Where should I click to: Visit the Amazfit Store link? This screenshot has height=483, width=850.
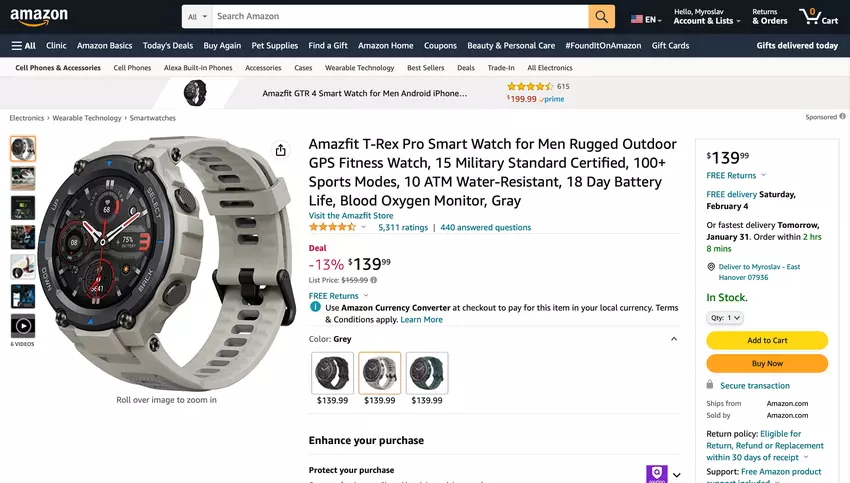point(351,216)
